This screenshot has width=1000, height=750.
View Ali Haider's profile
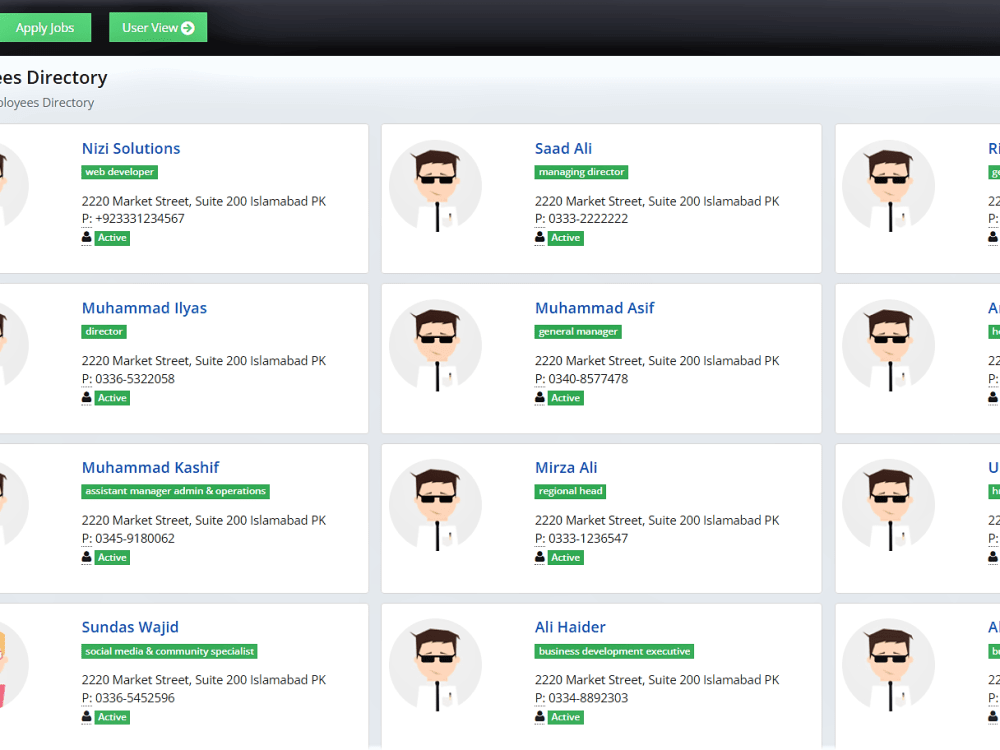(570, 627)
